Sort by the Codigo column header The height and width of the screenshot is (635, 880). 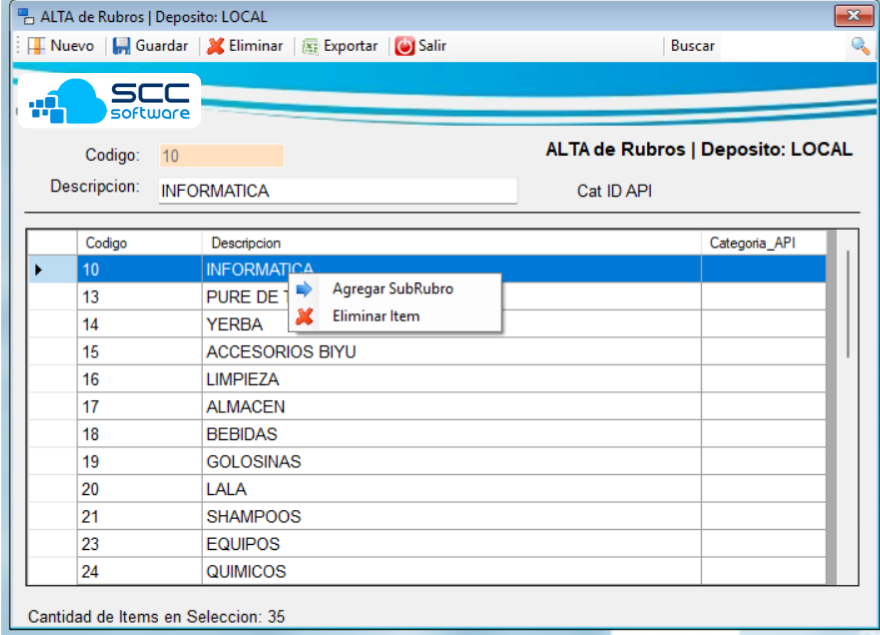139,243
